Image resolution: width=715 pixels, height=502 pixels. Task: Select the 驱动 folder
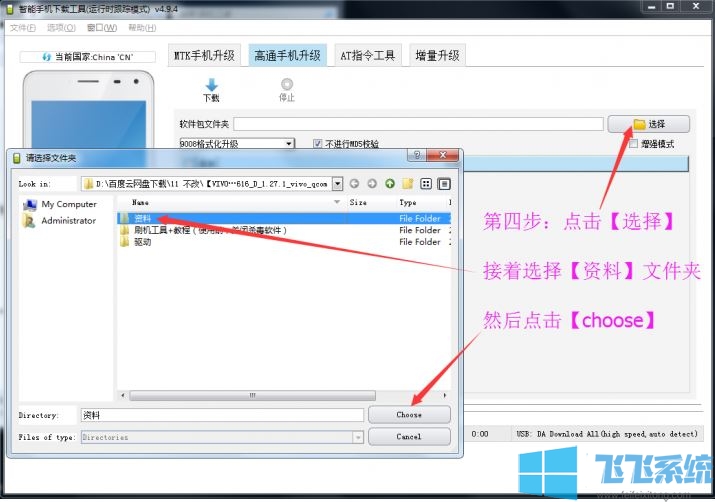click(x=136, y=242)
